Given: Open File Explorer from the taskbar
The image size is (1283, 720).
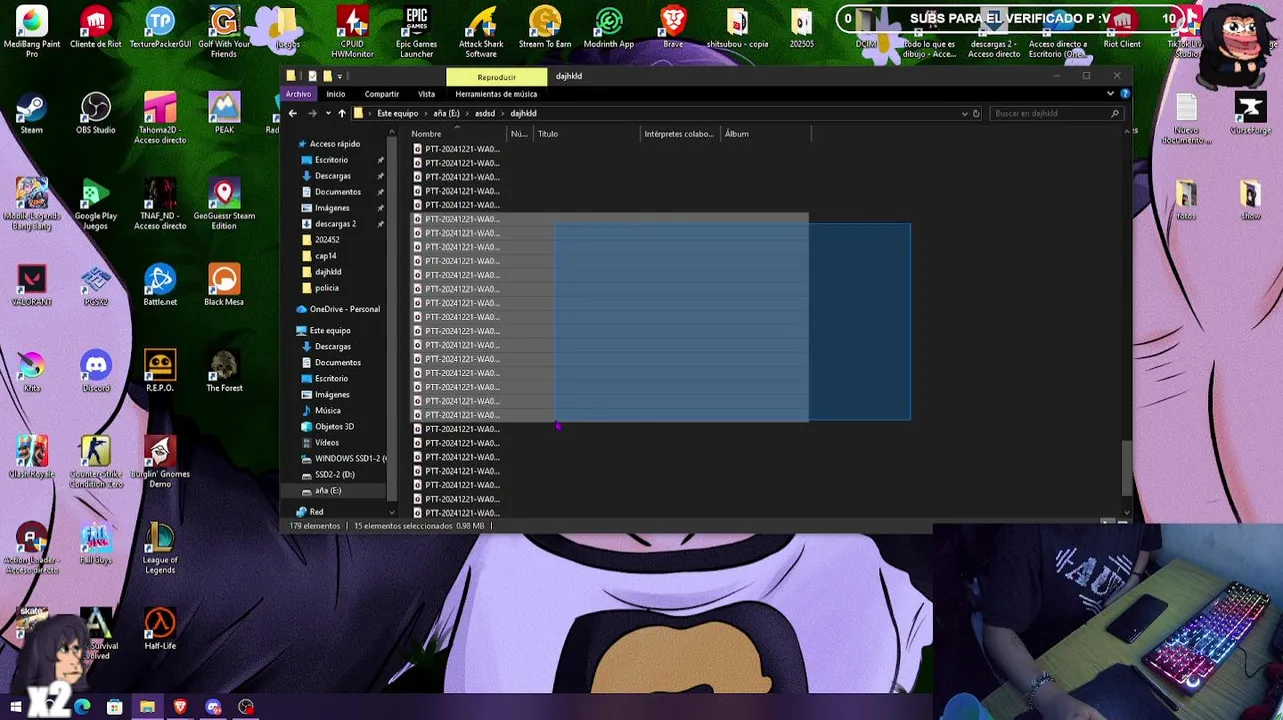Looking at the screenshot, I should 147,707.
